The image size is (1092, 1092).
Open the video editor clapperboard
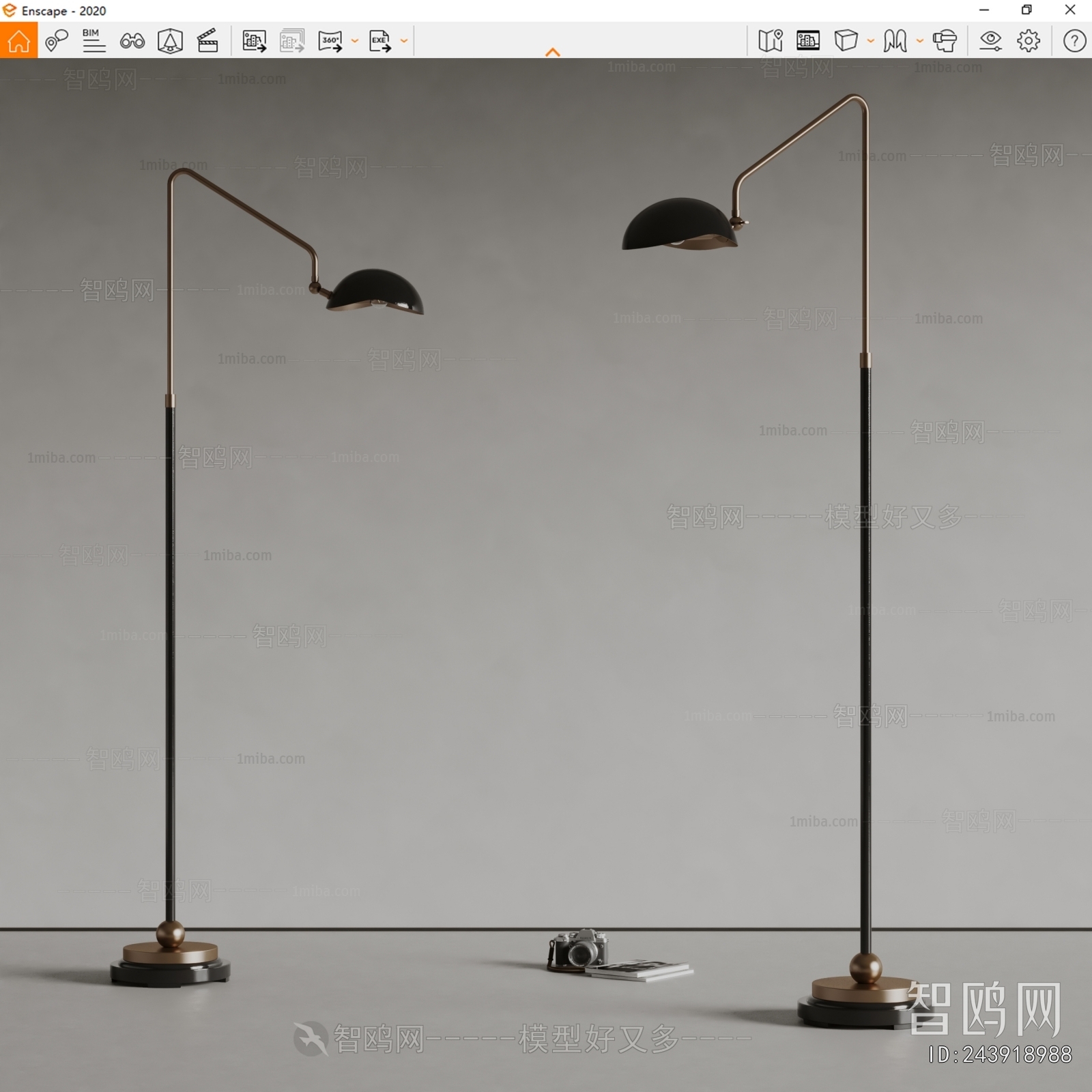tap(207, 41)
